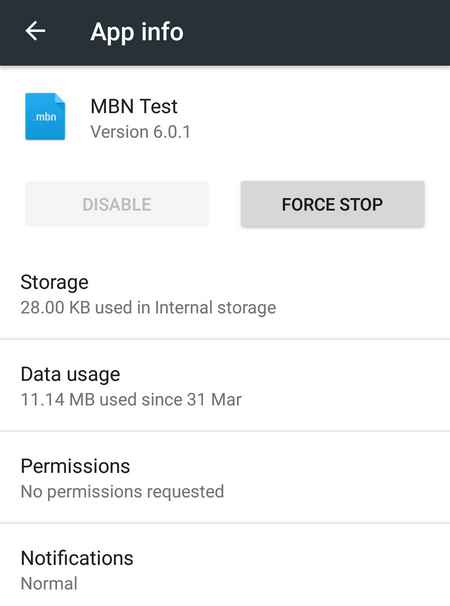Tap the Version 6.0.1 text

tap(141, 132)
